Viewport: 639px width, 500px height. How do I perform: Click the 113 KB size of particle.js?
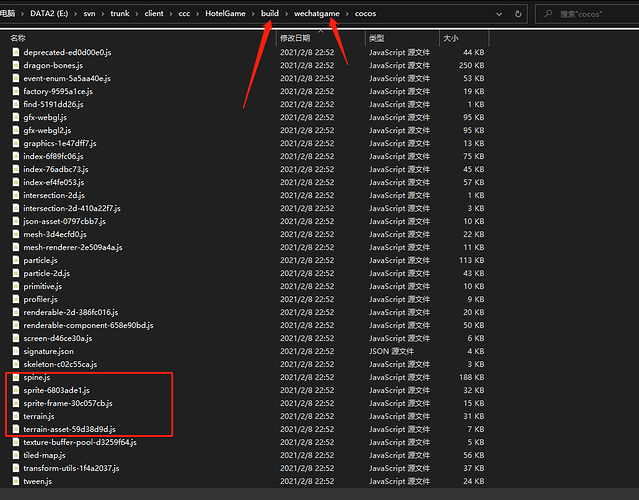coord(472,260)
